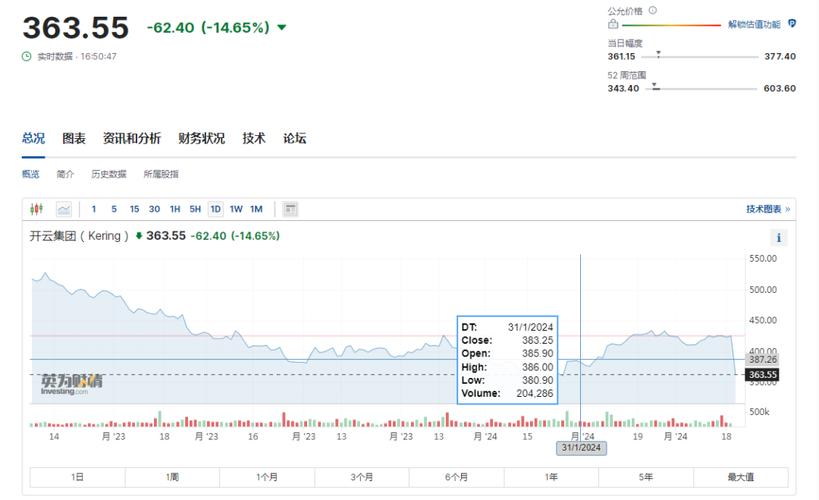Go to the 论坛 tab
819x500 pixels.
[x=295, y=138]
